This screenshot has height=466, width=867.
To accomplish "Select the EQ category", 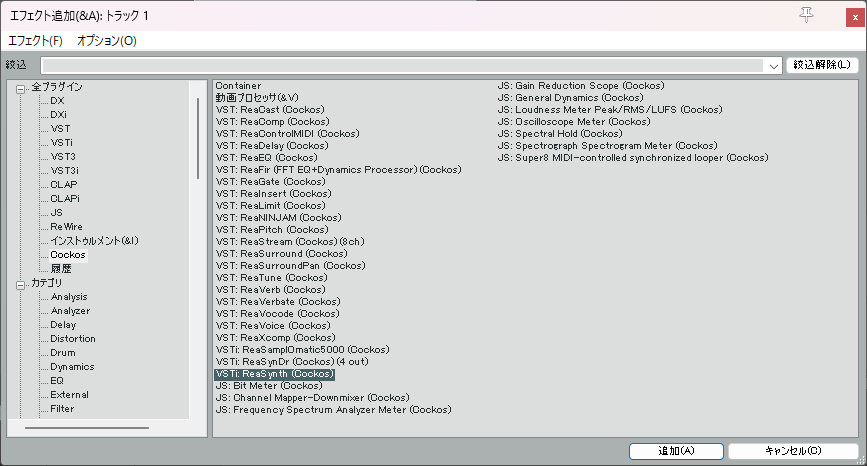I will tap(57, 381).
